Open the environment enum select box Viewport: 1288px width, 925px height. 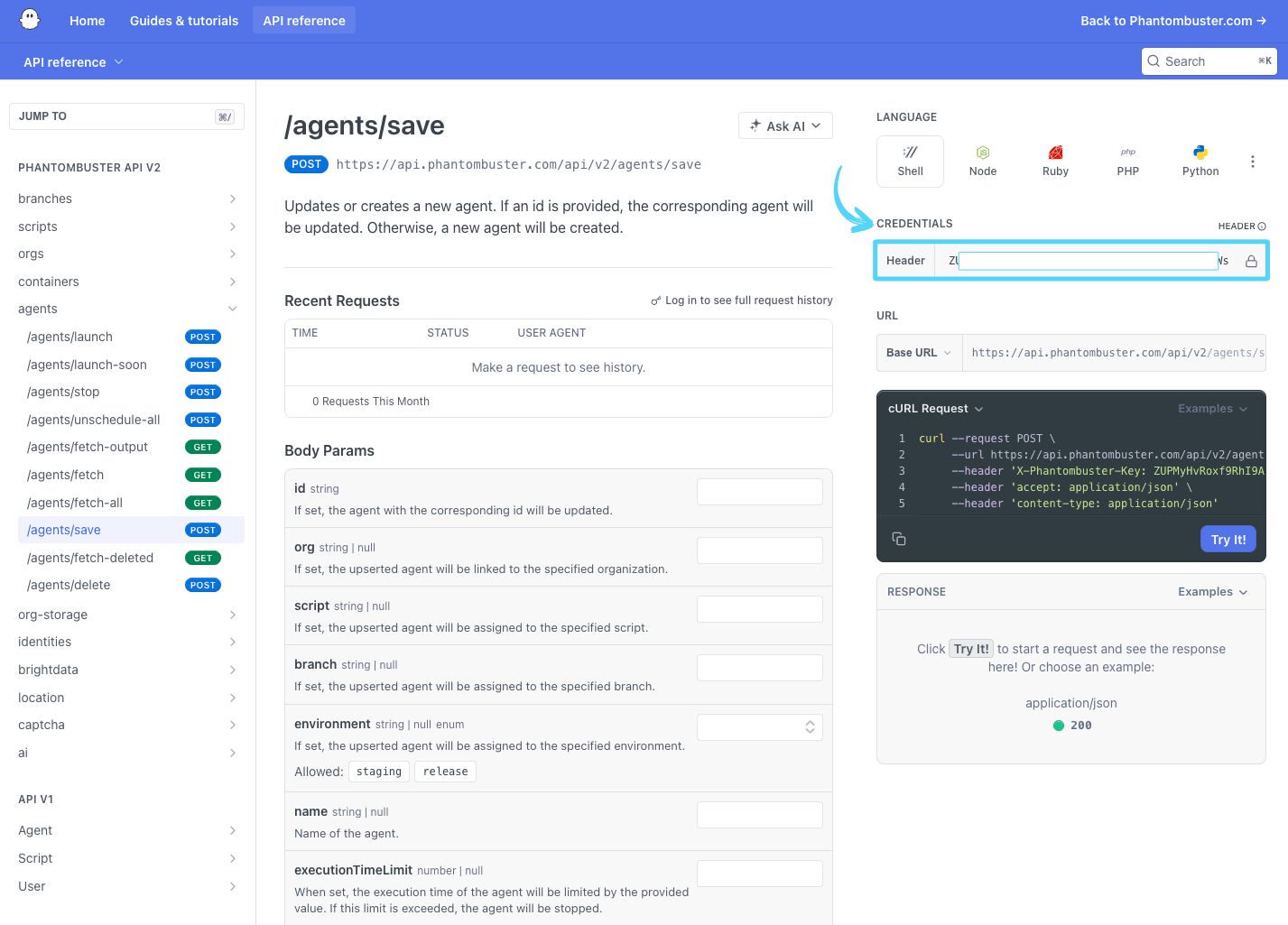(759, 727)
